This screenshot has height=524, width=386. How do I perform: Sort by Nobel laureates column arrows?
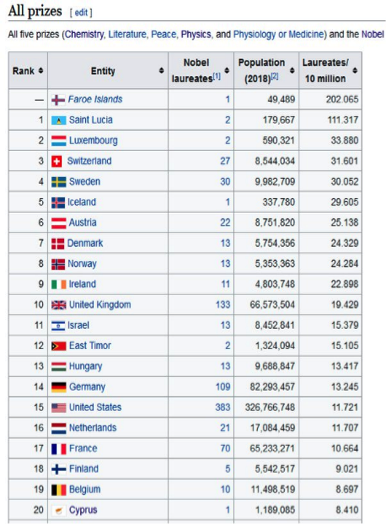227,71
